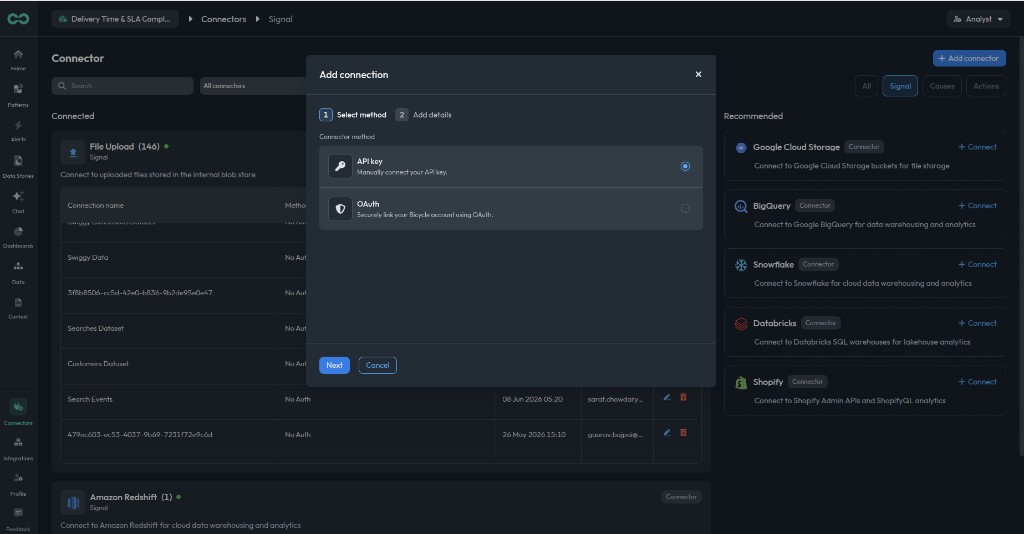Connect to Google Cloud Storage

[977, 147]
